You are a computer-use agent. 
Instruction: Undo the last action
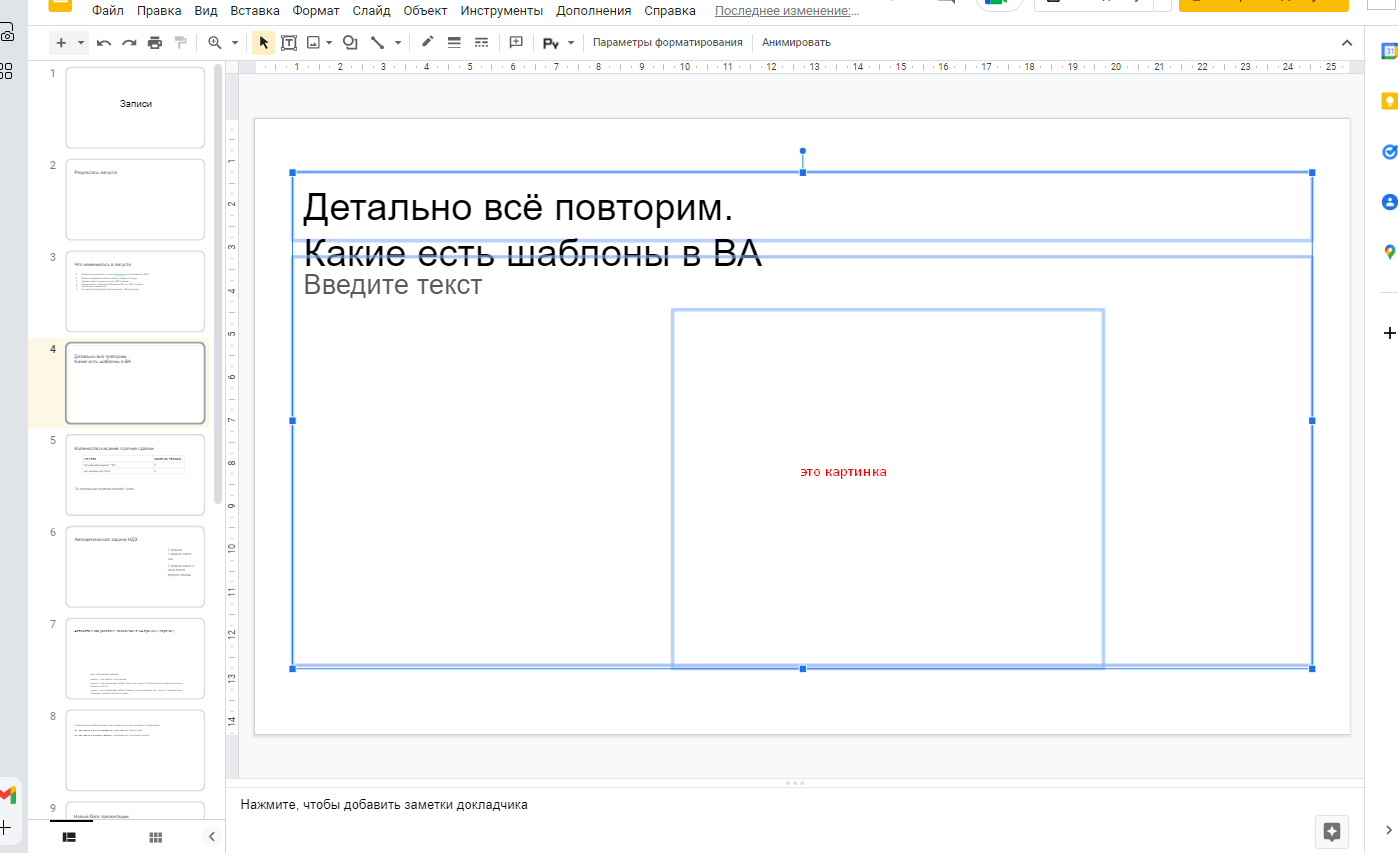pyautogui.click(x=104, y=43)
